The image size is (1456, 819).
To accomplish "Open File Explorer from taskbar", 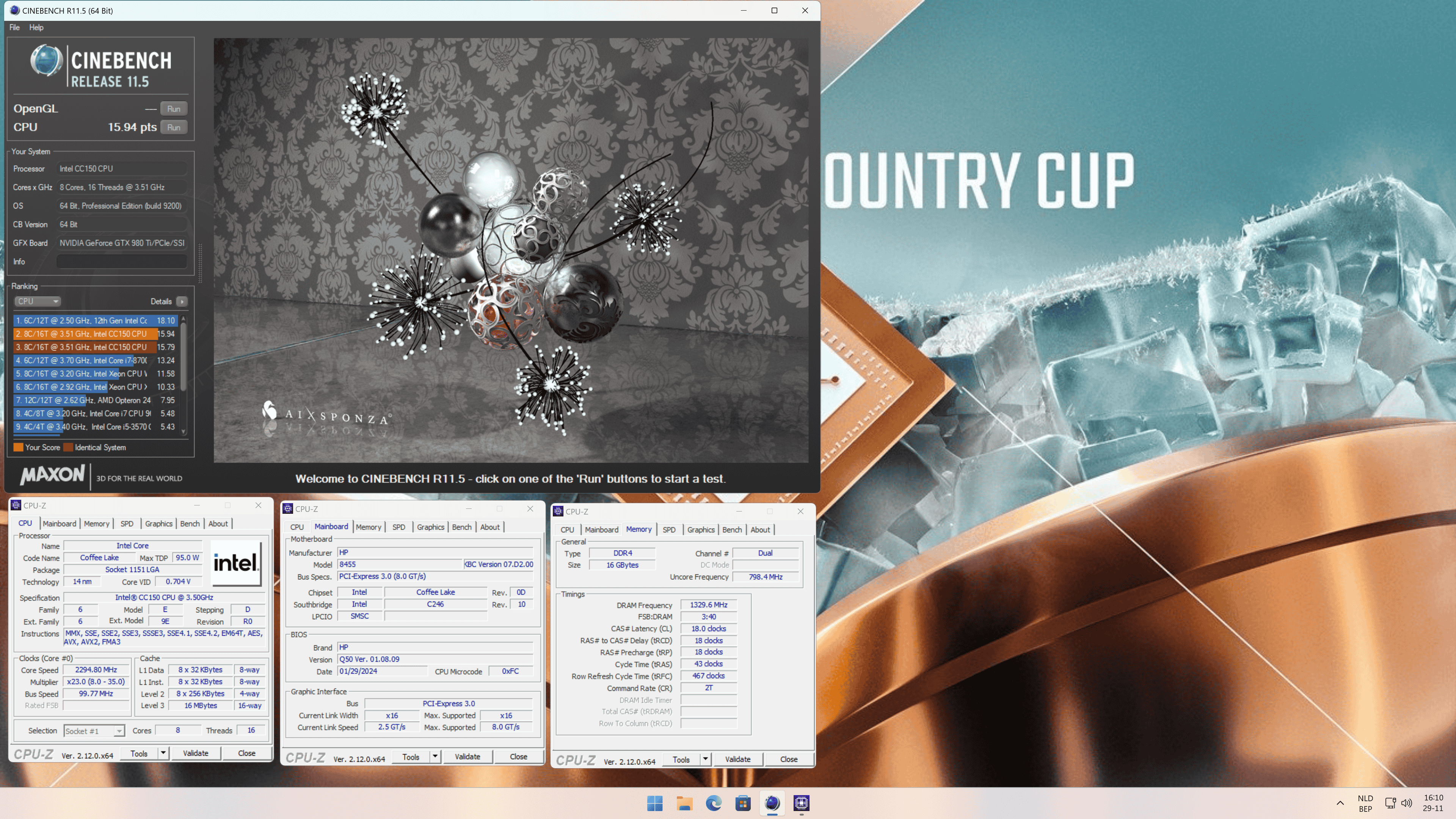I will [x=684, y=803].
